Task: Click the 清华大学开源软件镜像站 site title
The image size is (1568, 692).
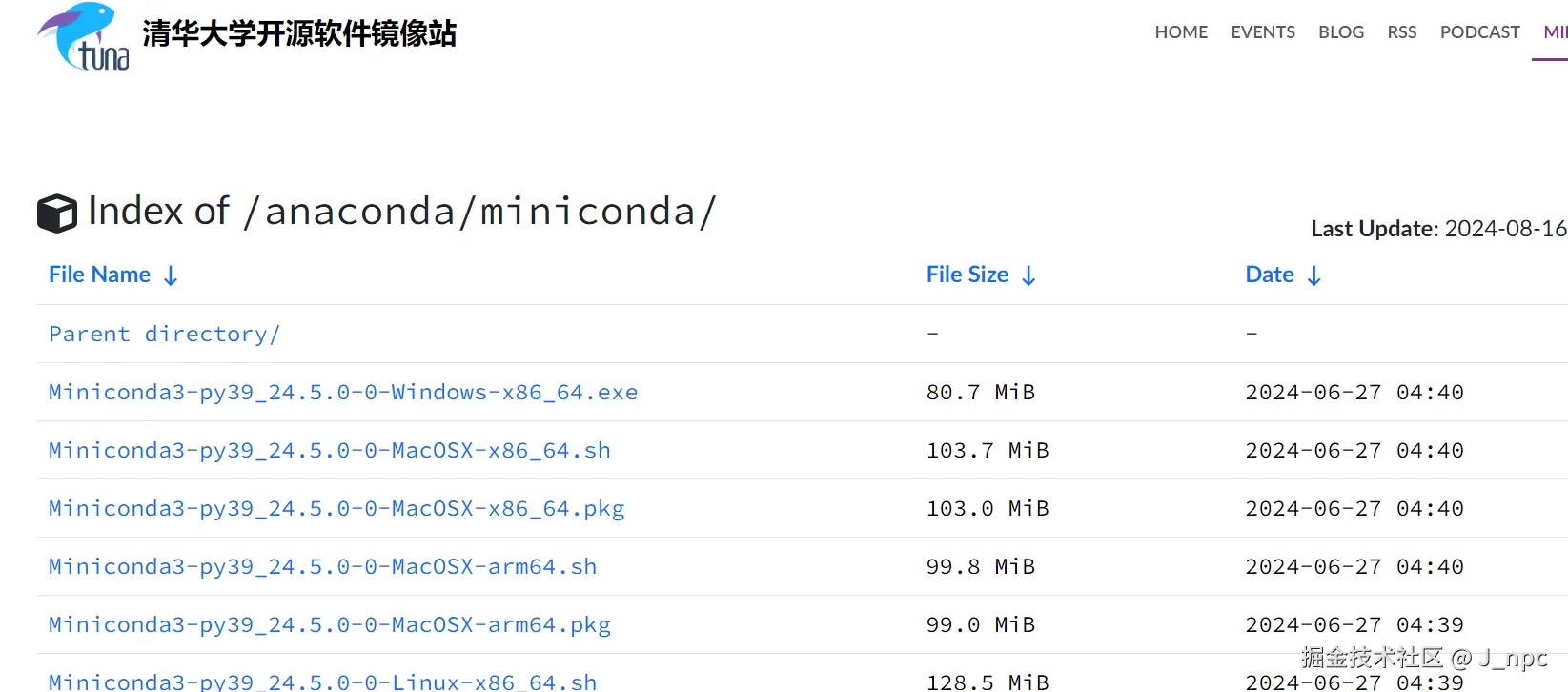Action: pyautogui.click(x=299, y=34)
